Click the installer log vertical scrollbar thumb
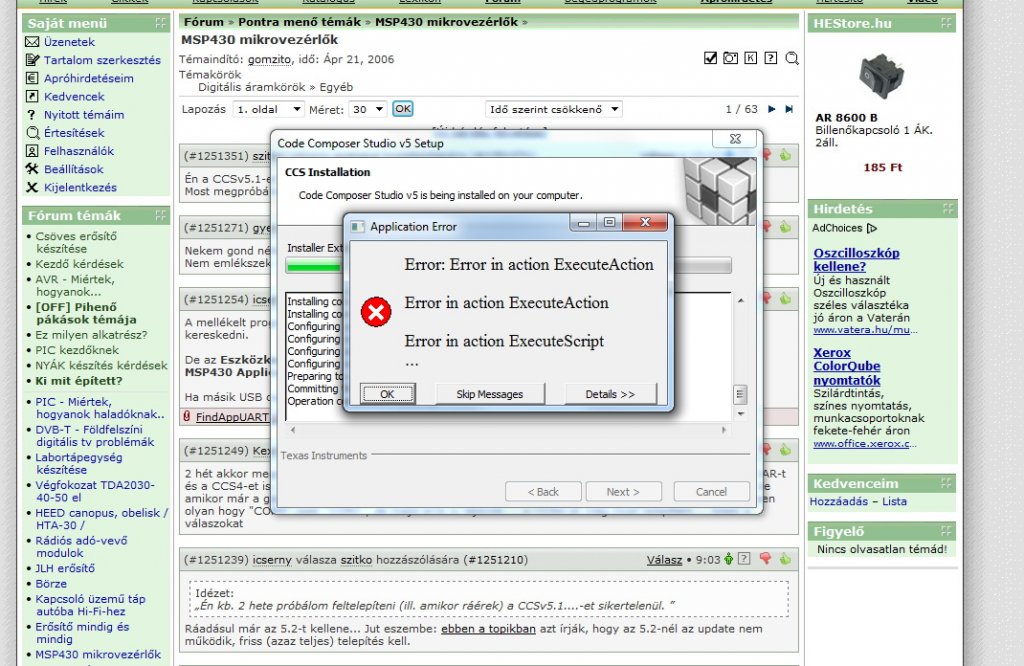This screenshot has height=666, width=1024. (x=740, y=394)
